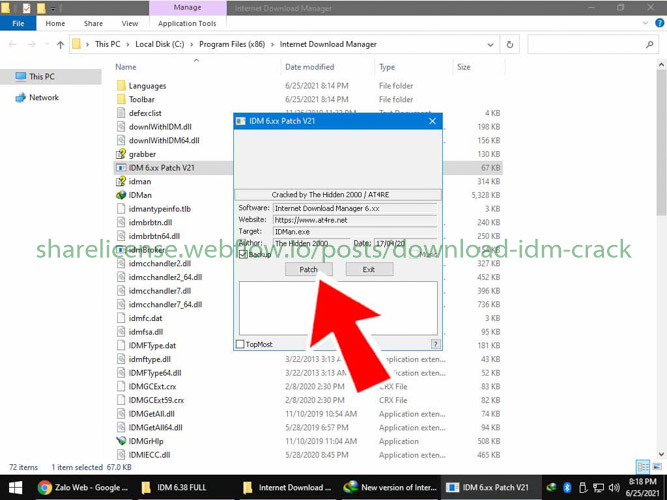Image resolution: width=667 pixels, height=500 pixels.
Task: Refresh the current folder
Action: [510, 44]
